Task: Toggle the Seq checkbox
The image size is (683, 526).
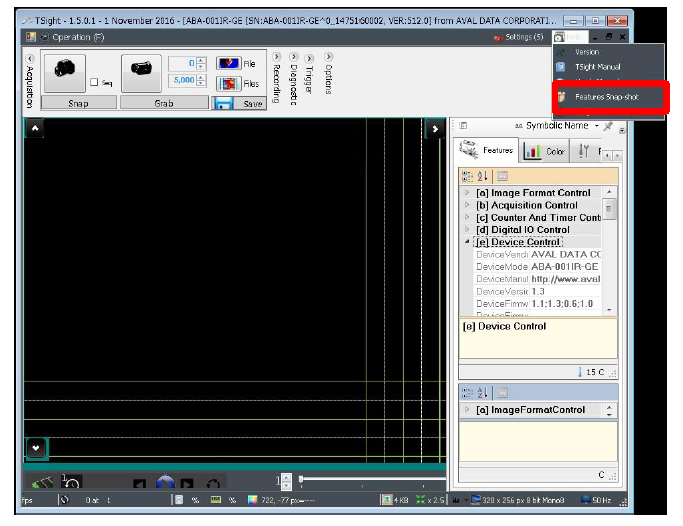Action: click(94, 83)
